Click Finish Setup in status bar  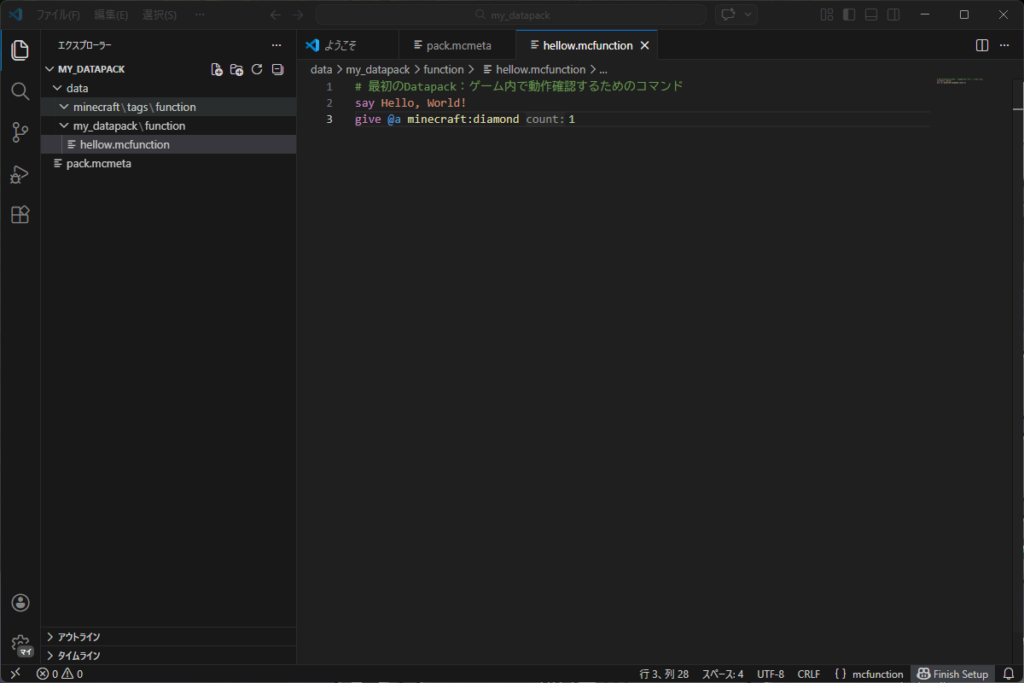[x=953, y=674]
